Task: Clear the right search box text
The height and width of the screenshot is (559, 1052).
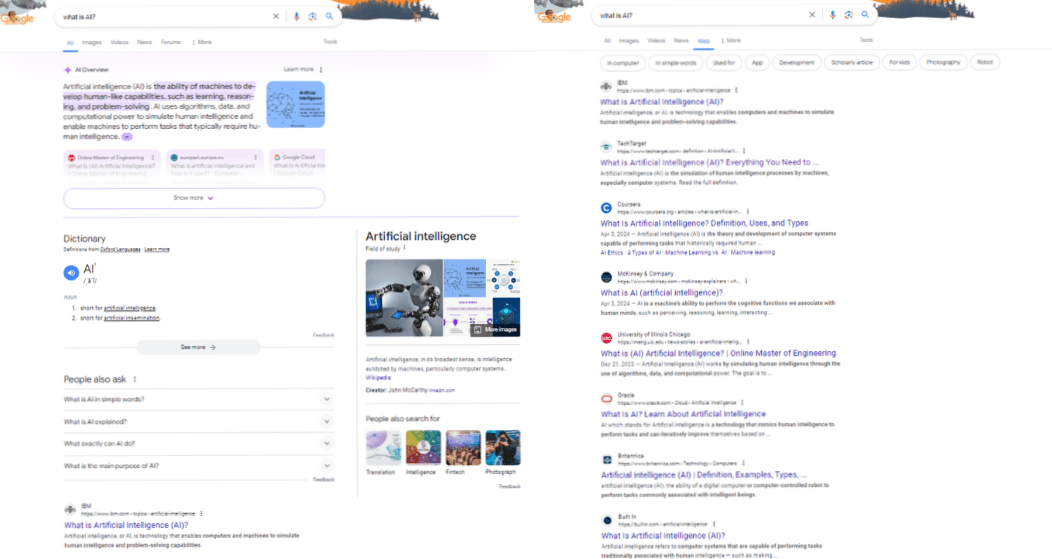Action: (x=812, y=15)
